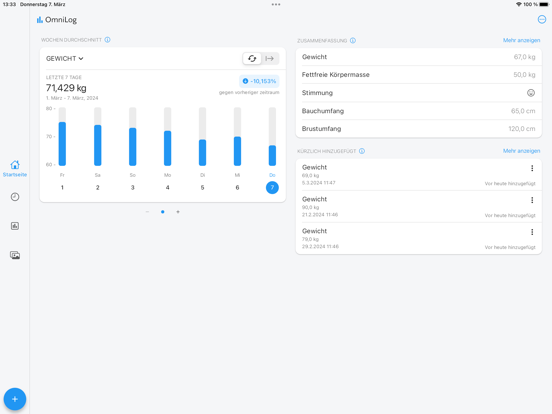Expand the Gewicht metric dropdown
This screenshot has height=414, width=552.
coord(64,58)
